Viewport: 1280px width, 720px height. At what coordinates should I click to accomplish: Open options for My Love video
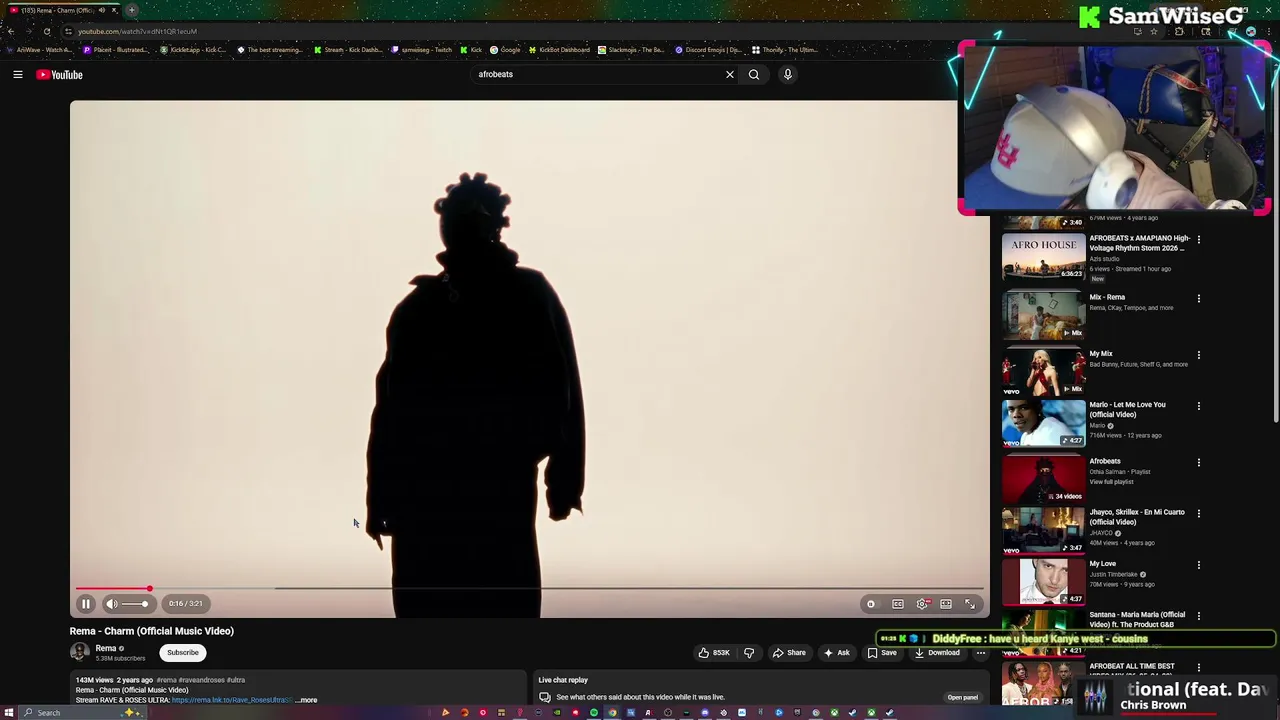click(1199, 565)
